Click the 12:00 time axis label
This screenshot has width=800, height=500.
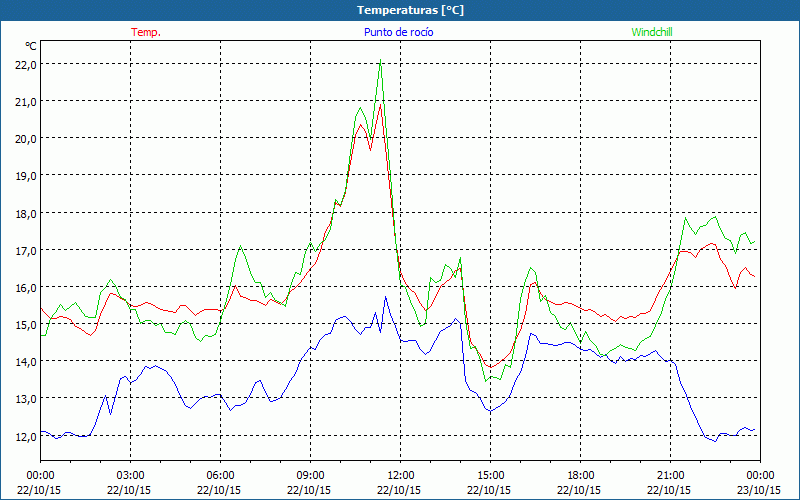pos(401,476)
